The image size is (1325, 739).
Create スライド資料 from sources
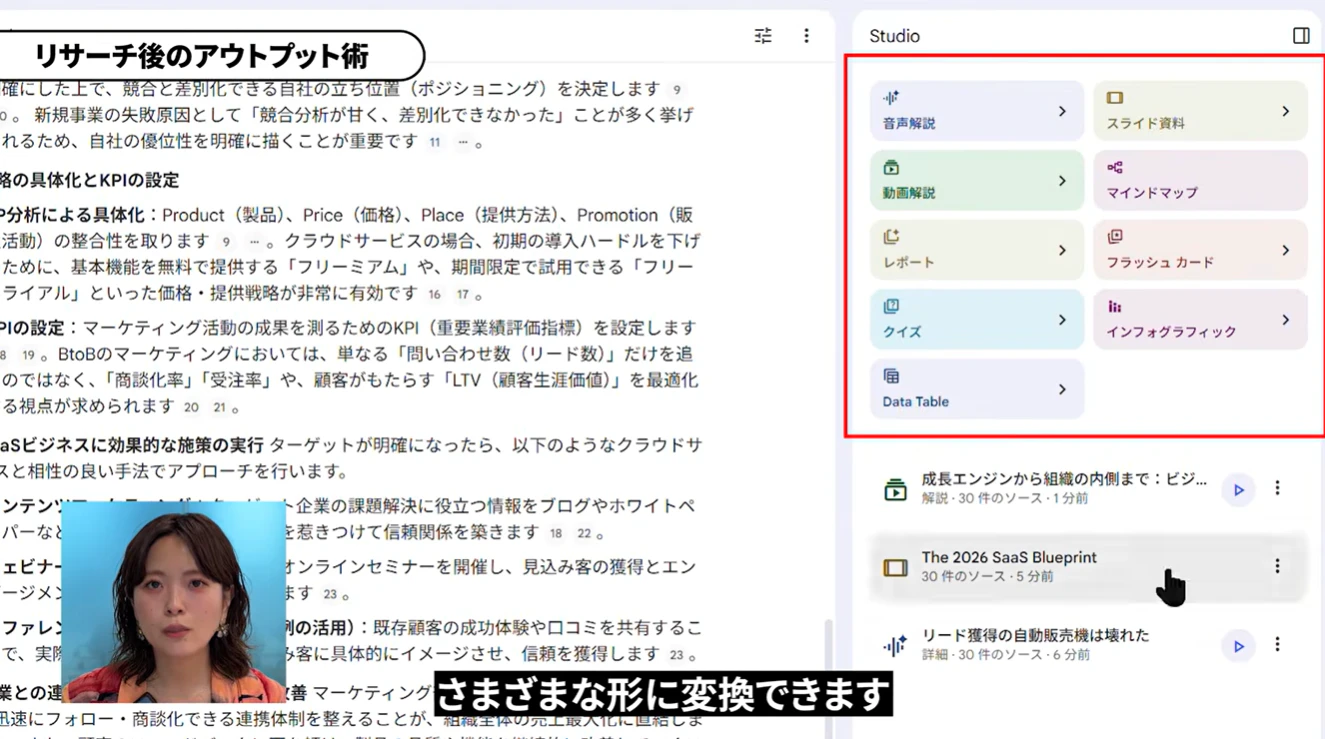click(1200, 111)
